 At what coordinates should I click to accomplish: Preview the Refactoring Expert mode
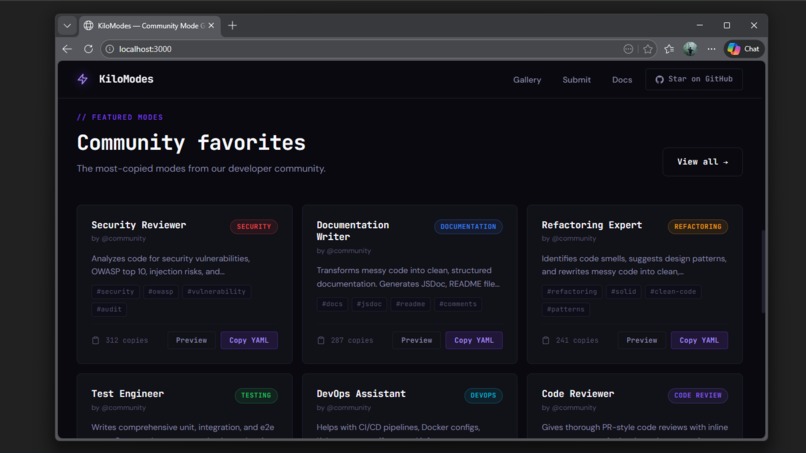[x=642, y=340]
